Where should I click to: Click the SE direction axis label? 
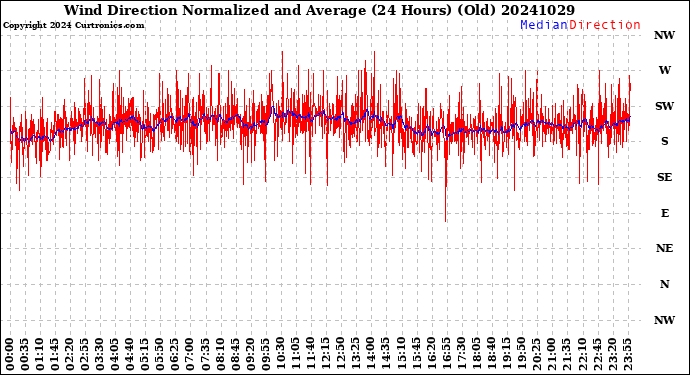664,177
